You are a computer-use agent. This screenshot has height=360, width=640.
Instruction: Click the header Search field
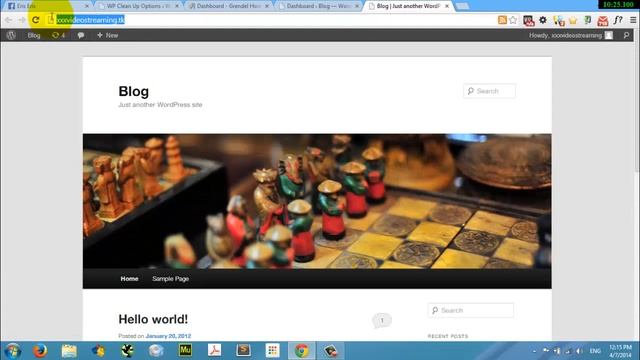tap(489, 91)
